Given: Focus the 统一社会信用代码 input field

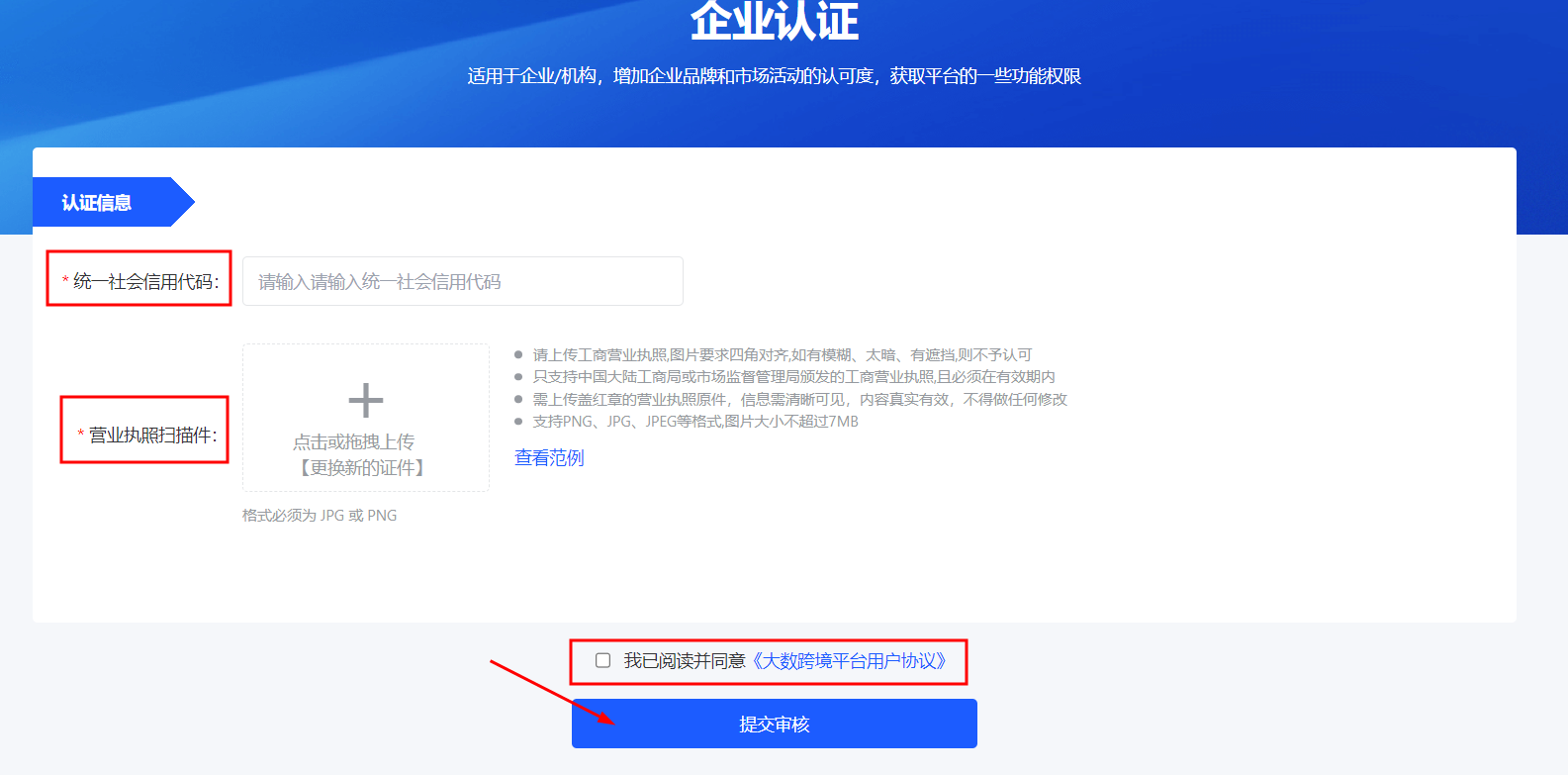Looking at the screenshot, I should [x=463, y=281].
